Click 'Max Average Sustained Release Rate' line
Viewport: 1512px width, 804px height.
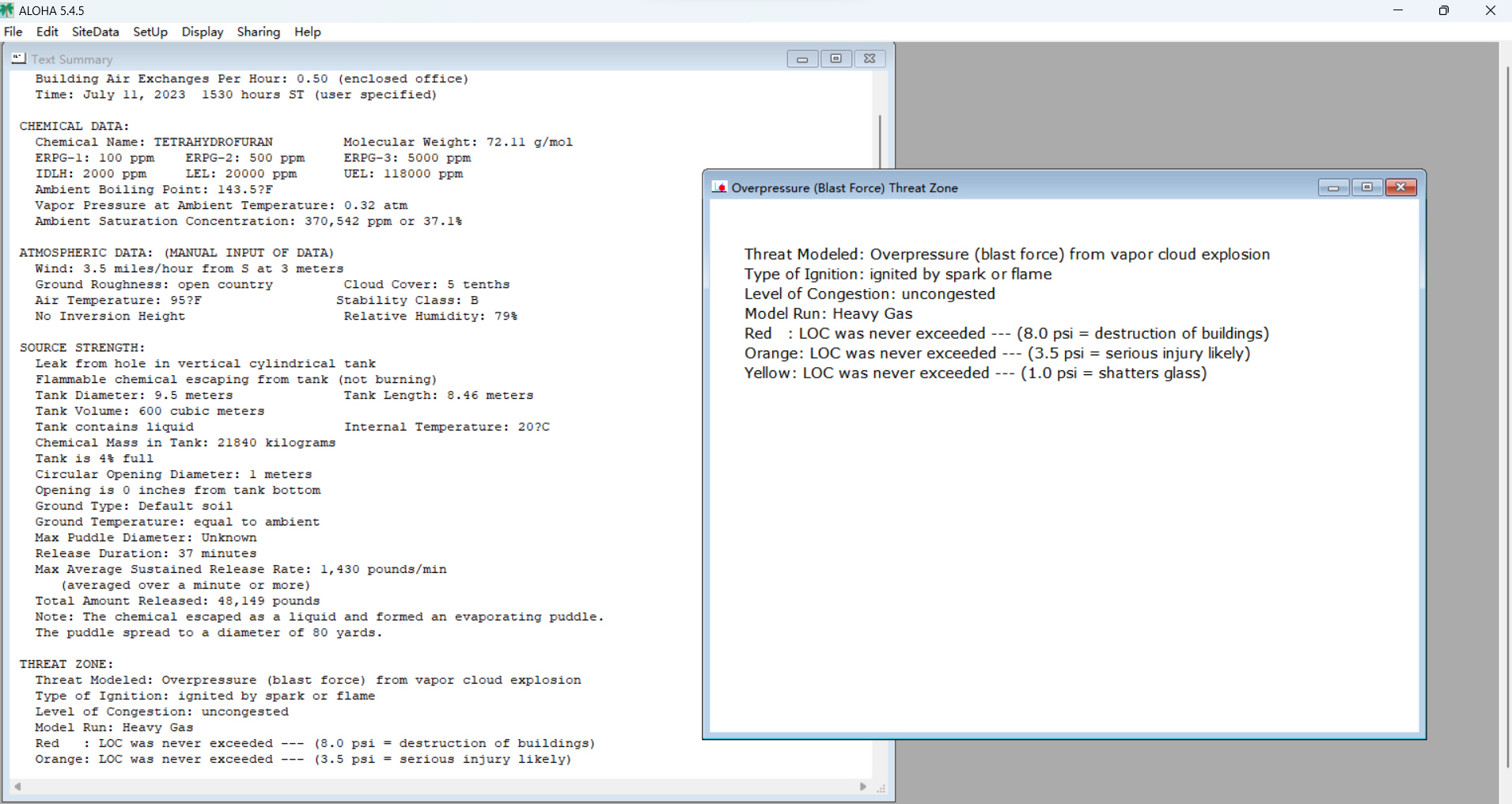point(241,569)
